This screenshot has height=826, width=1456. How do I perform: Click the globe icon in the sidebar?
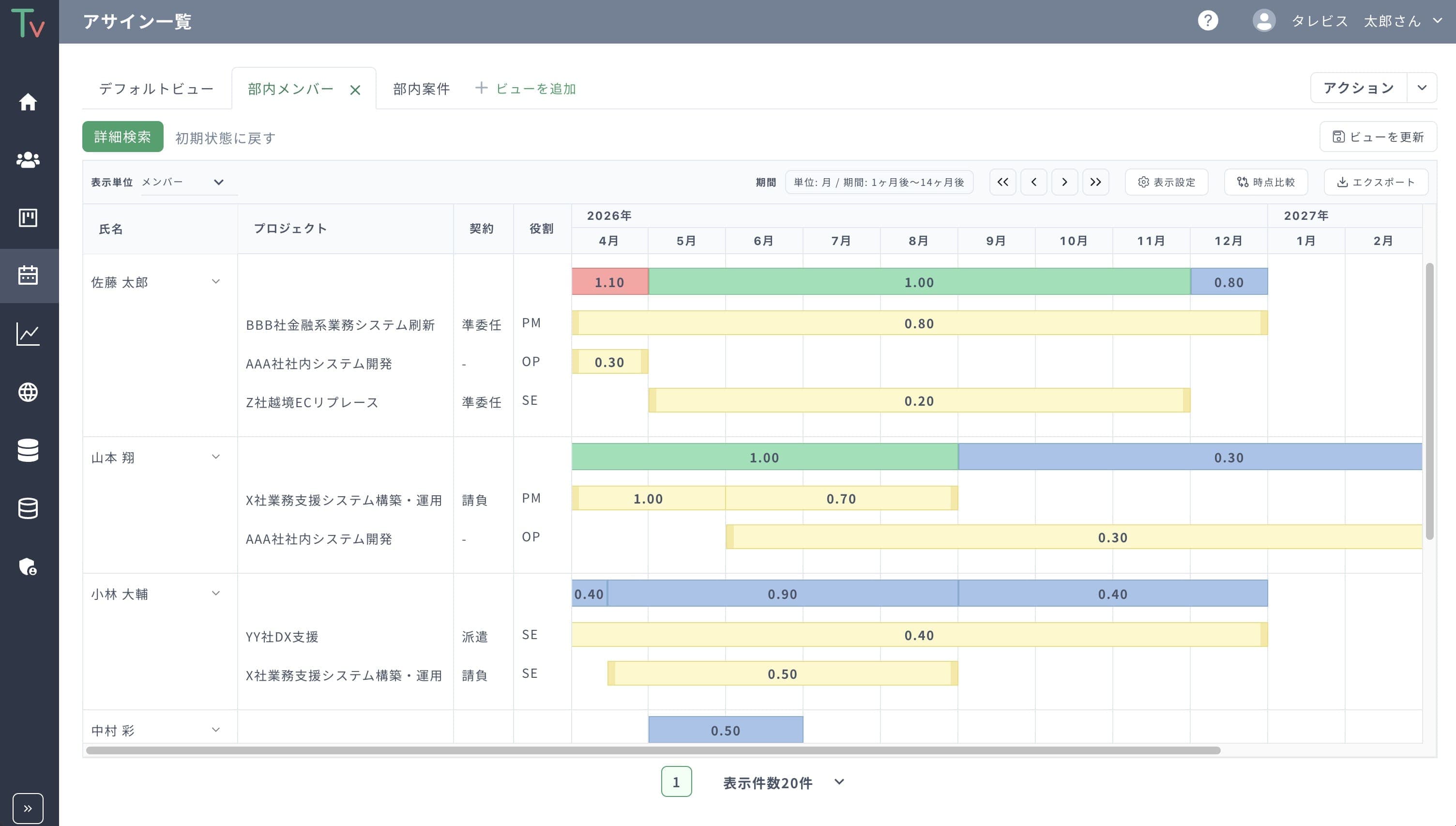[29, 392]
